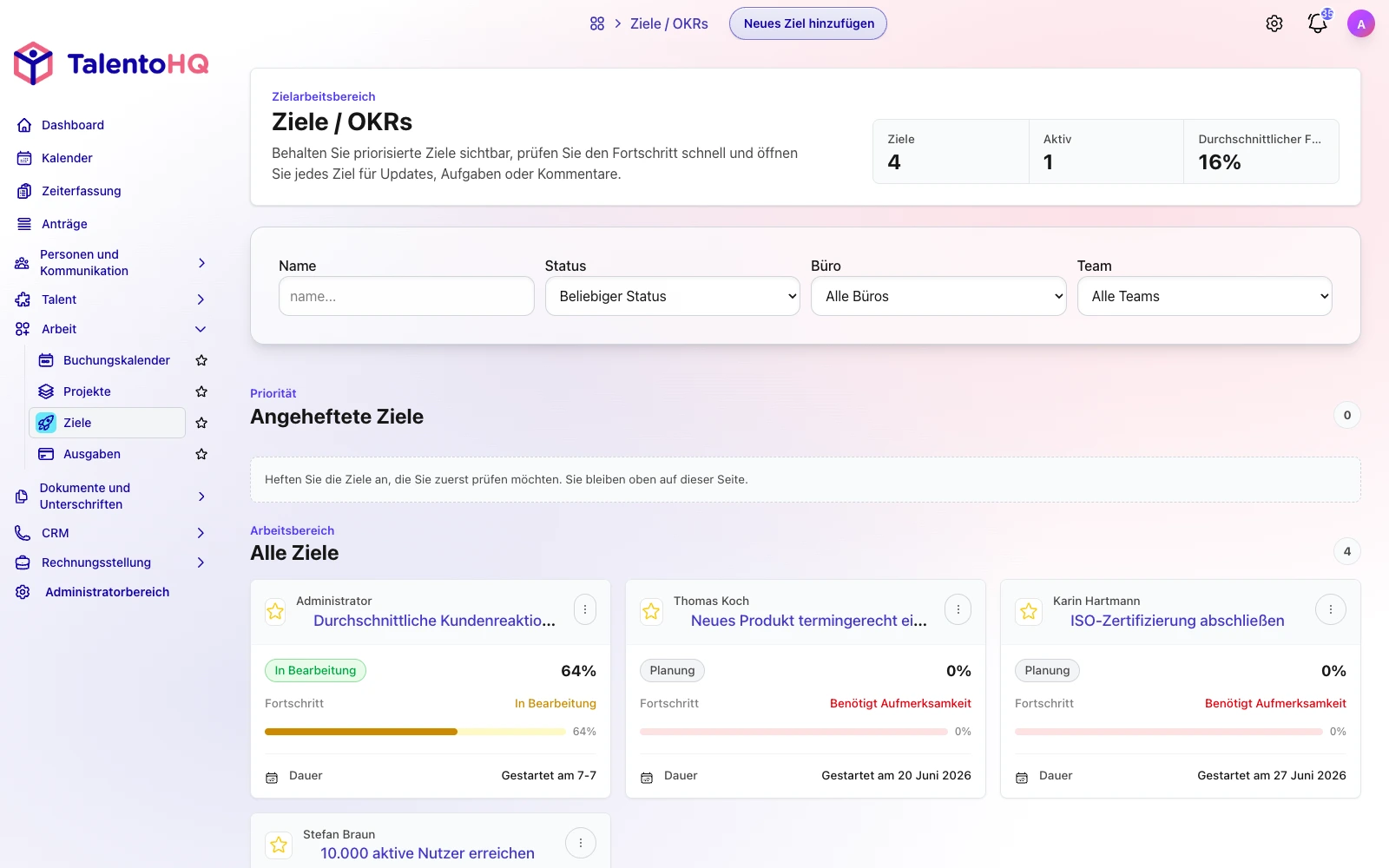The image size is (1389, 868).
Task: Open the notifications bell
Action: pyautogui.click(x=1318, y=23)
